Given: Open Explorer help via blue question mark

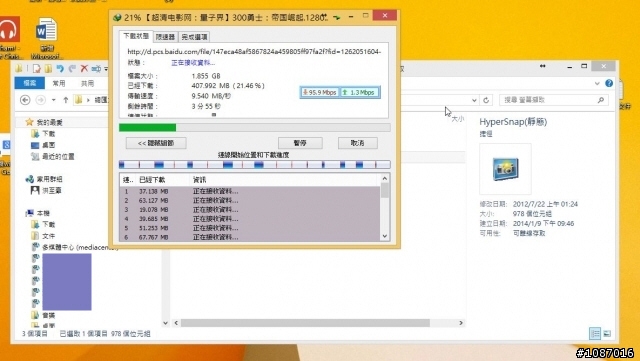Looking at the screenshot, I should tap(609, 83).
